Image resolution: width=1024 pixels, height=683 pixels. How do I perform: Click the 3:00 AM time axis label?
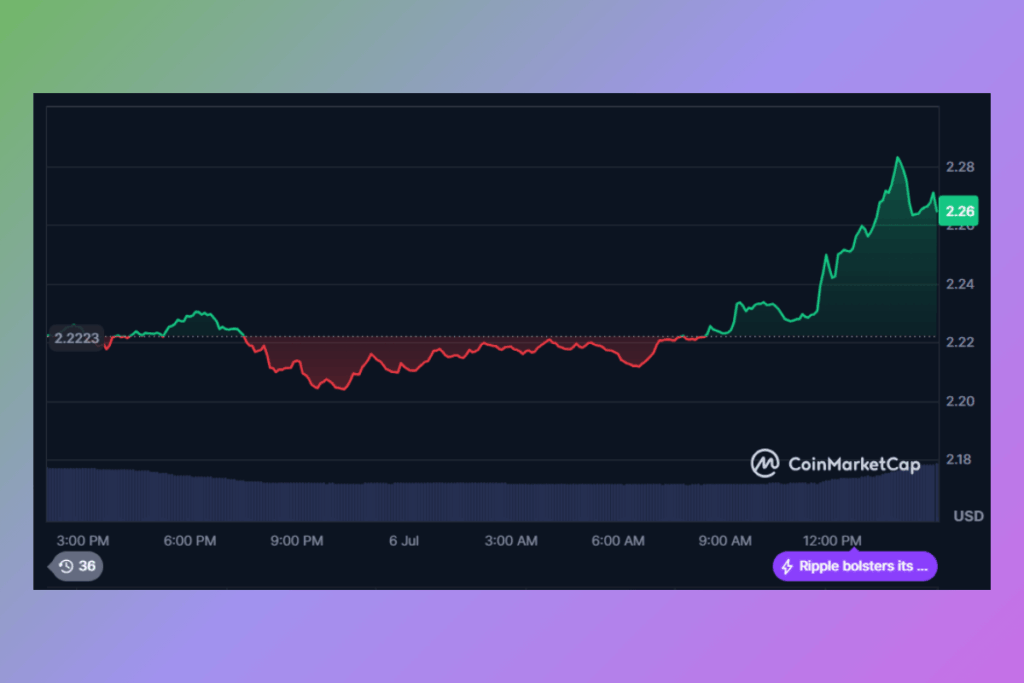pos(511,540)
